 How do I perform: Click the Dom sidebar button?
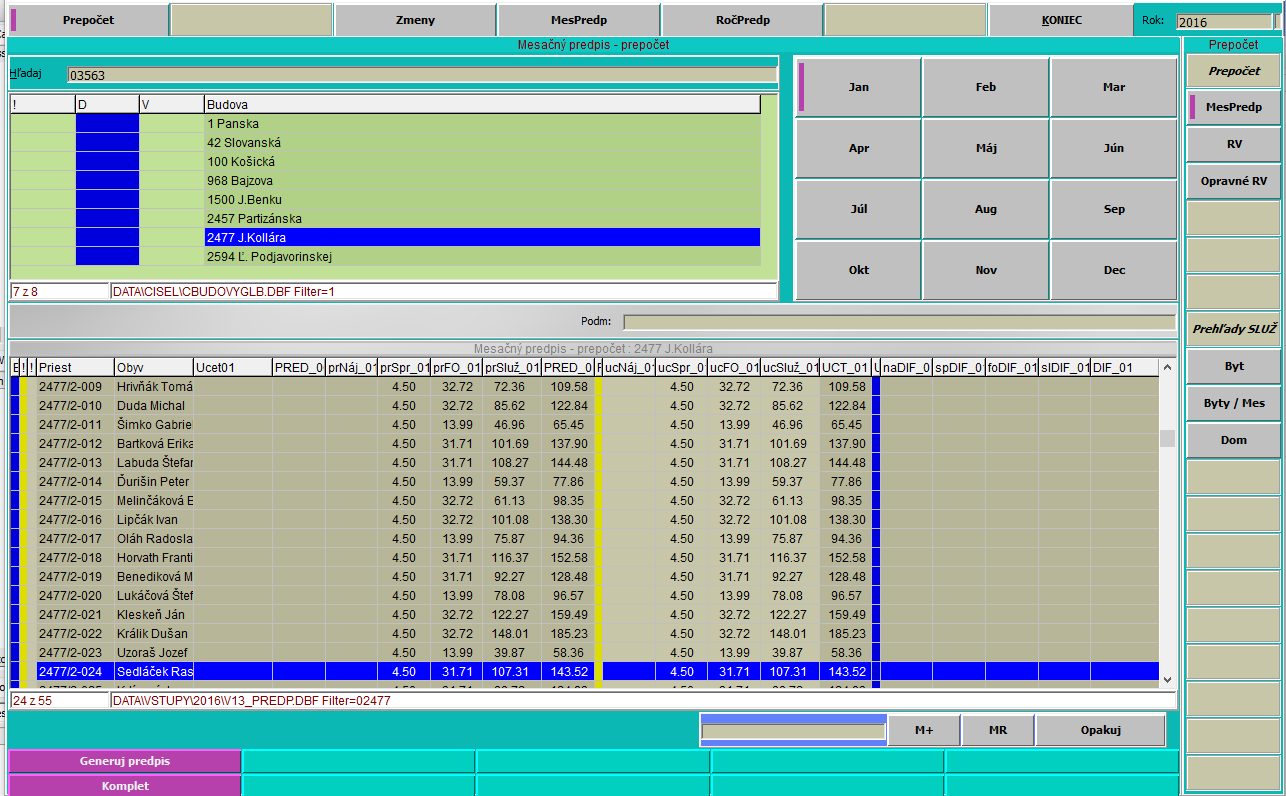(1233, 440)
